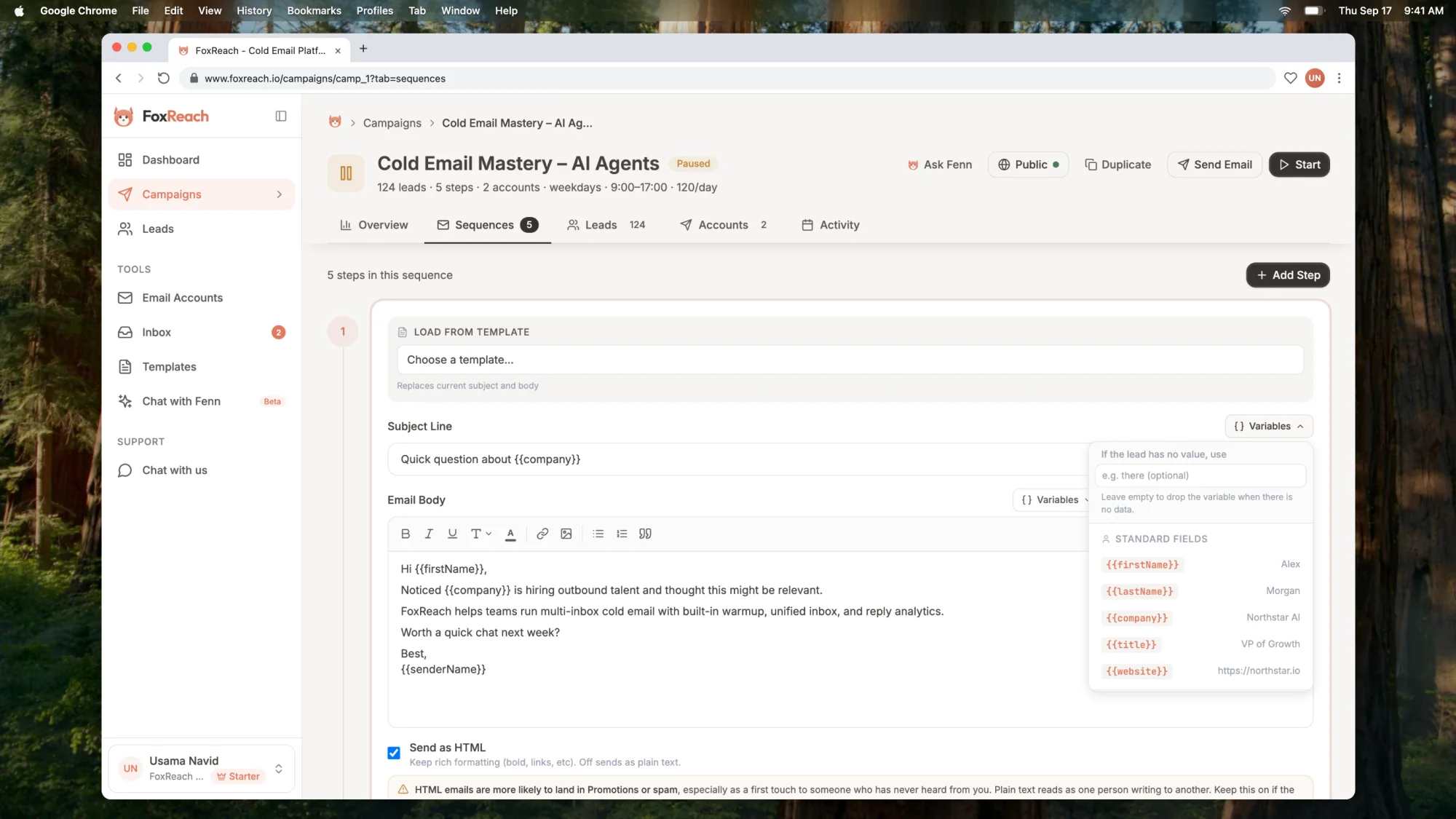Image resolution: width=1456 pixels, height=819 pixels.
Task: Insert the {{title}} variable
Action: click(1201, 644)
